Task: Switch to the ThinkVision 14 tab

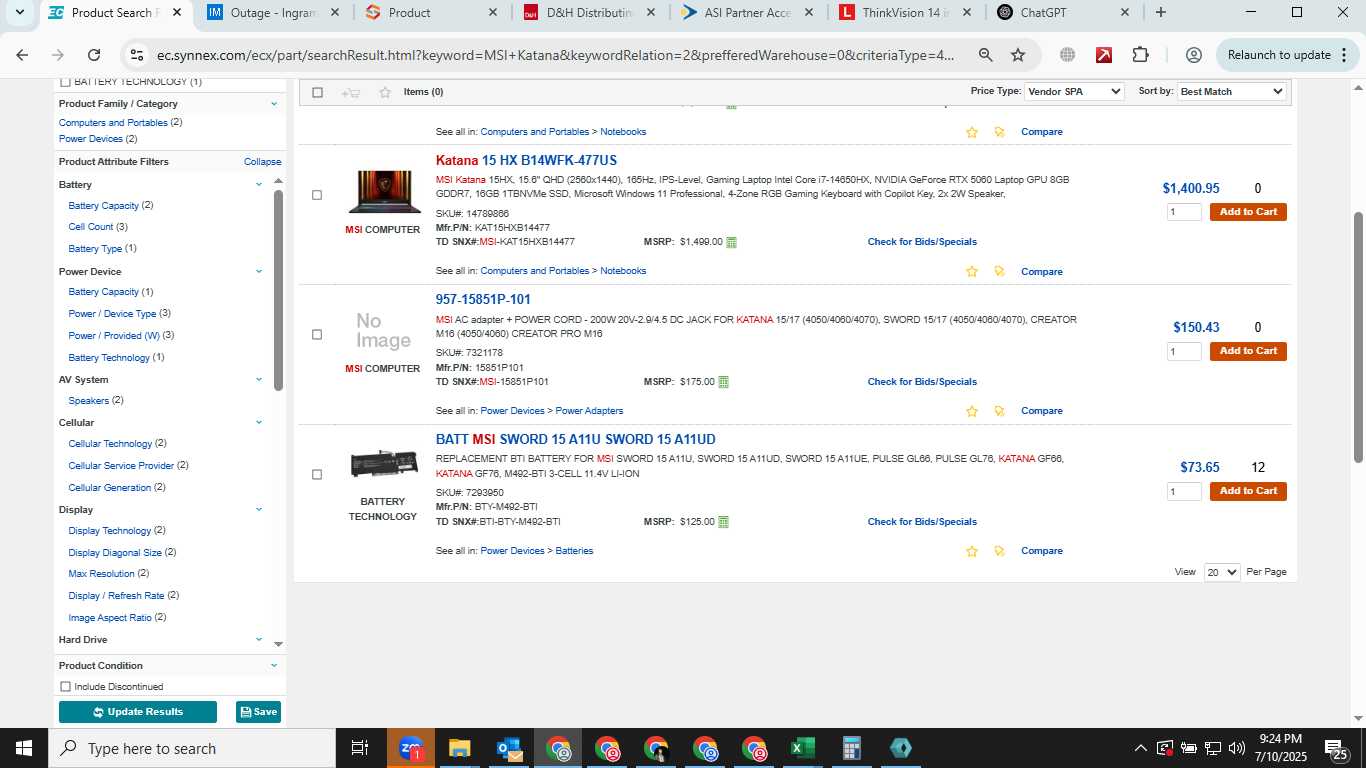Action: click(x=904, y=13)
